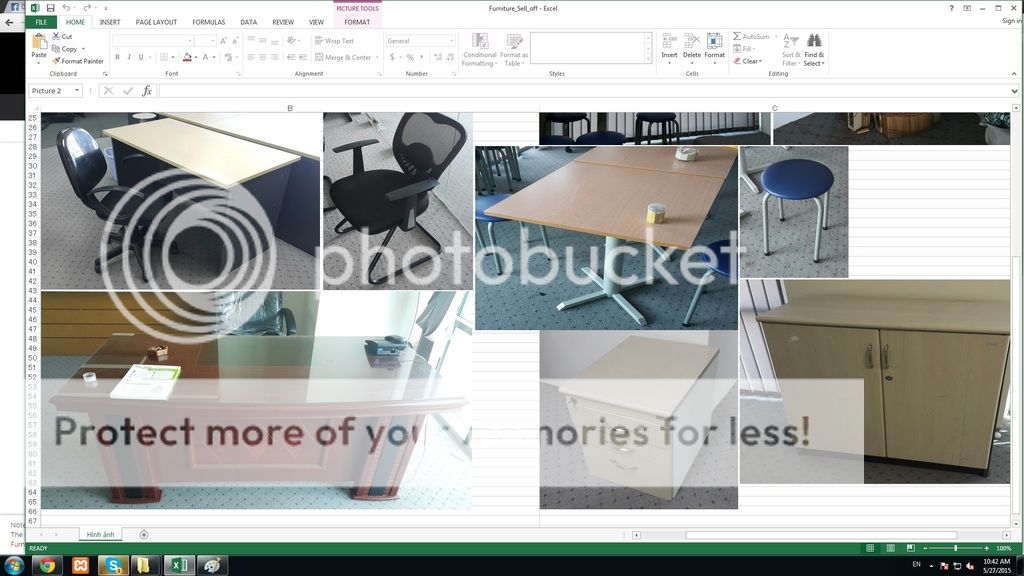Viewport: 1024px width, 576px height.
Task: Switch to the PAGE LAYOUT tab
Action: tap(156, 22)
